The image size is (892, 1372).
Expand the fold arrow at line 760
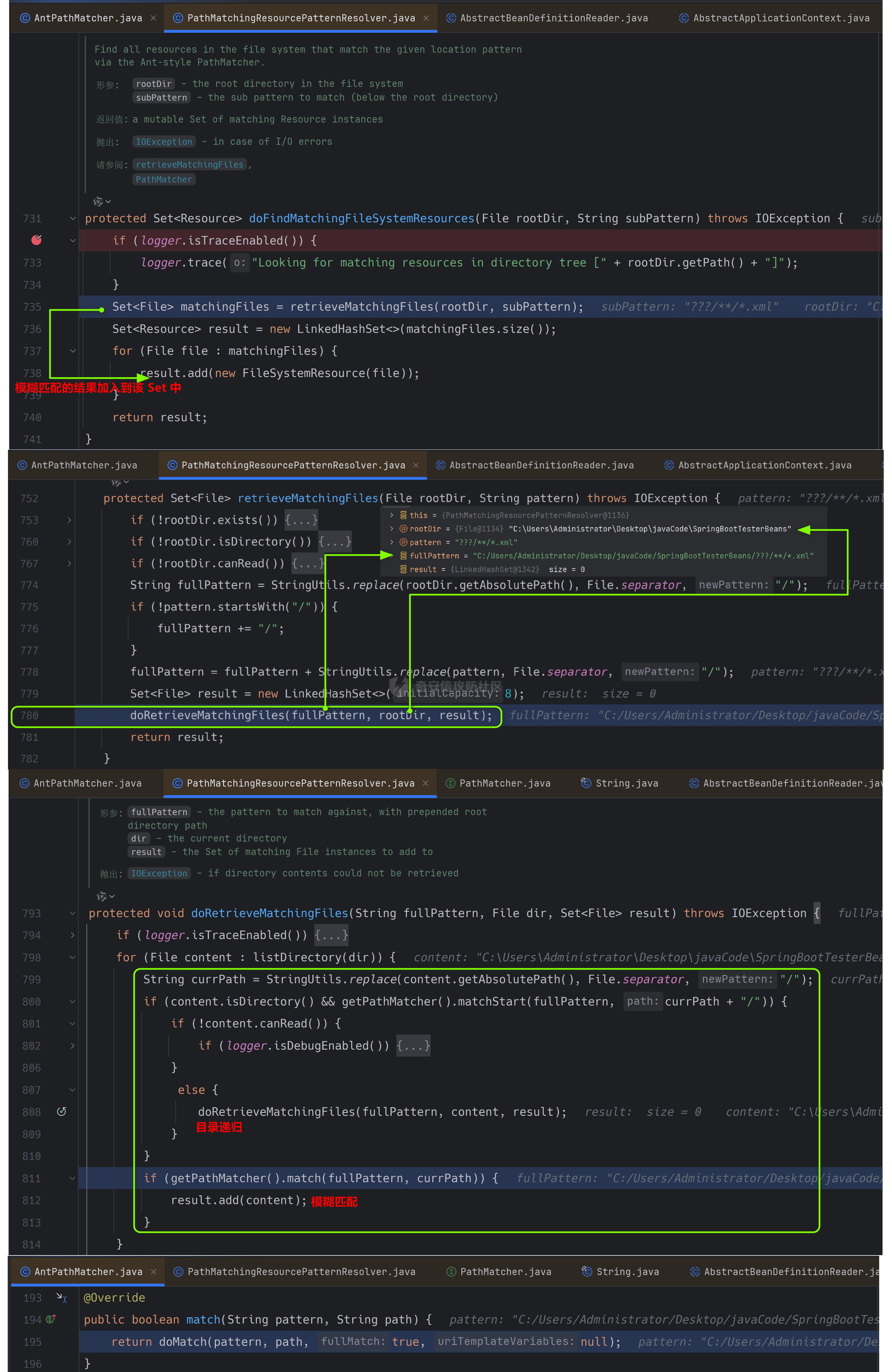coord(69,541)
